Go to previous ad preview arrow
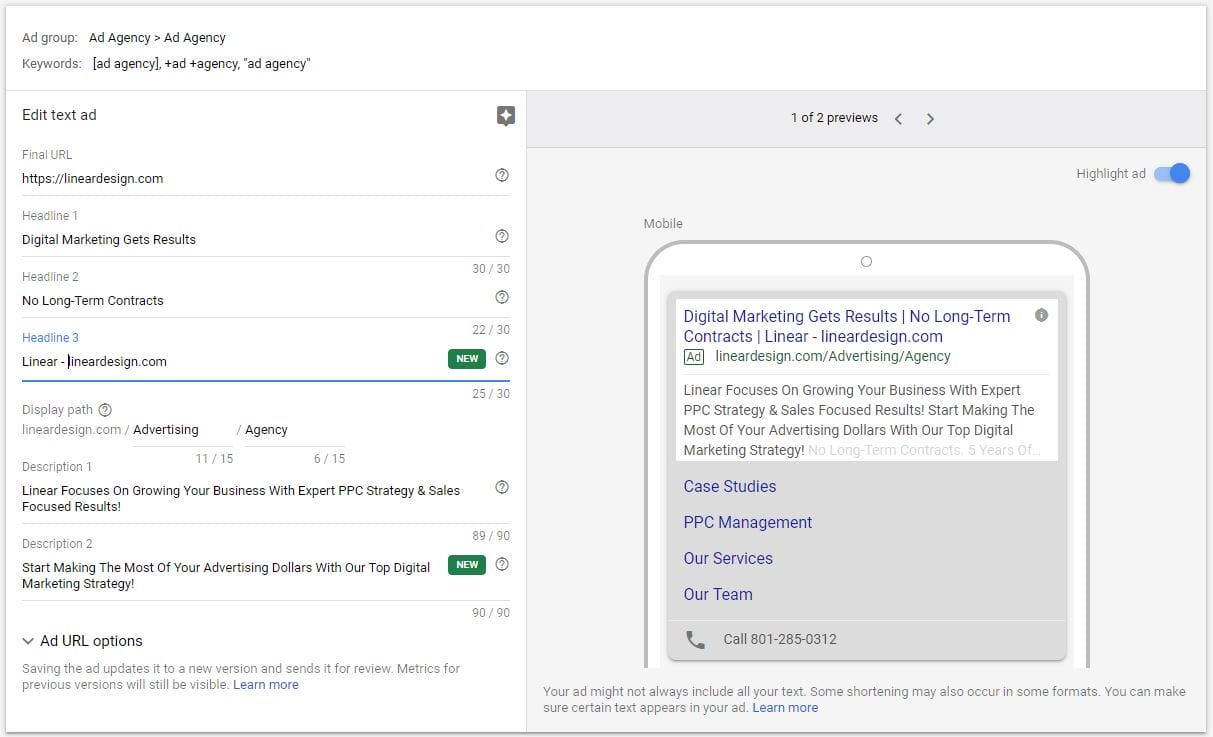Viewport: 1213px width, 737px height. pos(898,119)
